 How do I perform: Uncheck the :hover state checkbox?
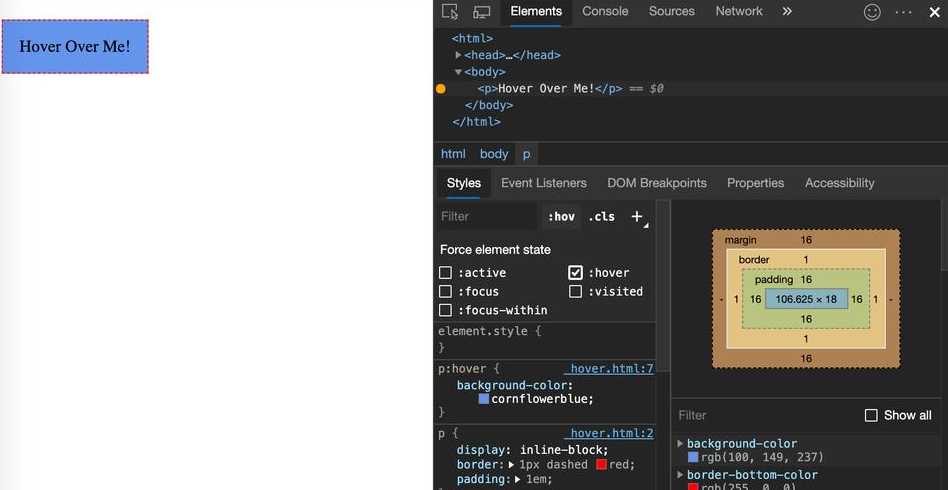coord(575,273)
